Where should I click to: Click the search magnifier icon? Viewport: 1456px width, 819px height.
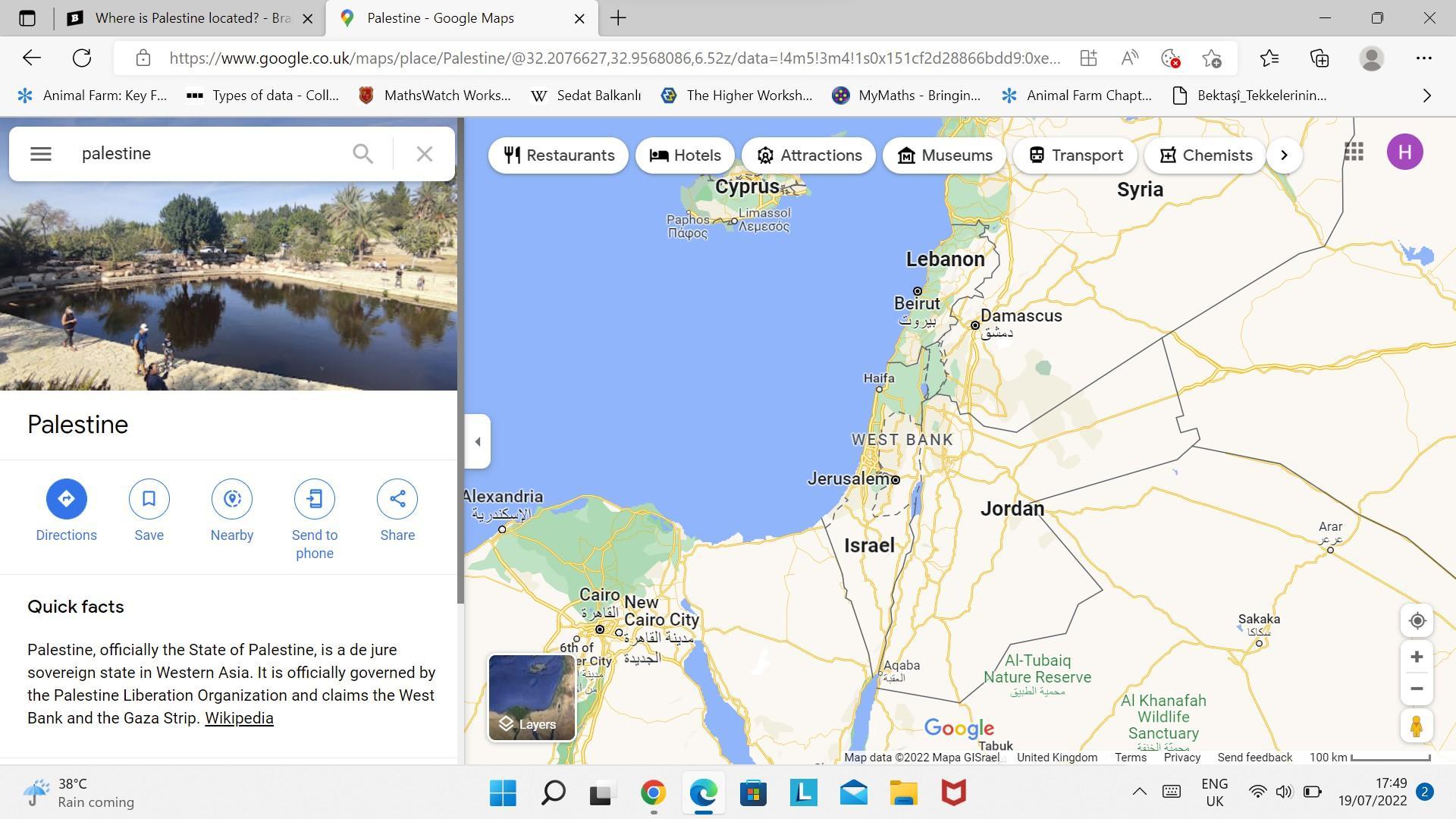362,154
